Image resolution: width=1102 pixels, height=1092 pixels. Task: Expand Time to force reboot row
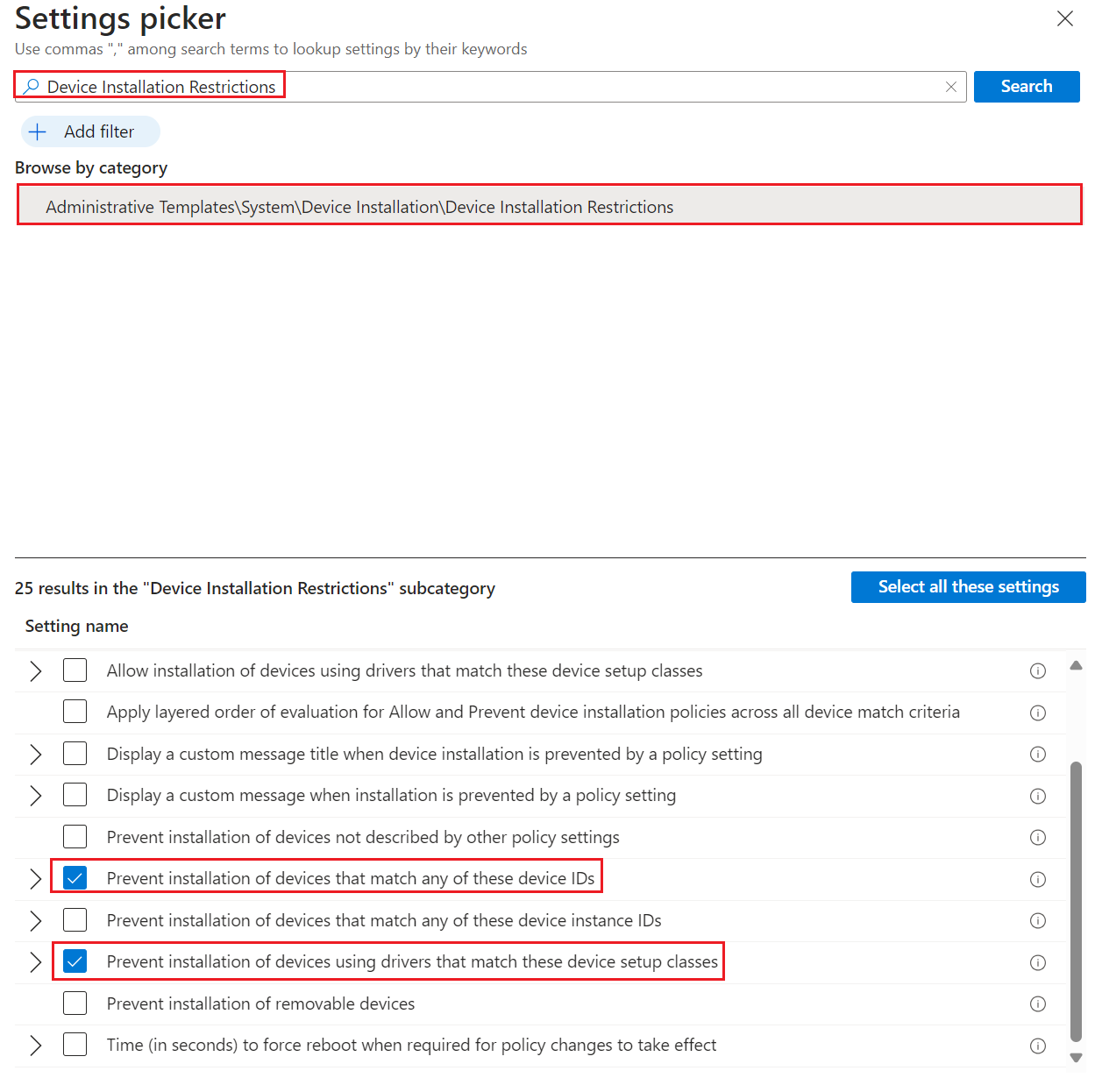click(x=35, y=1045)
